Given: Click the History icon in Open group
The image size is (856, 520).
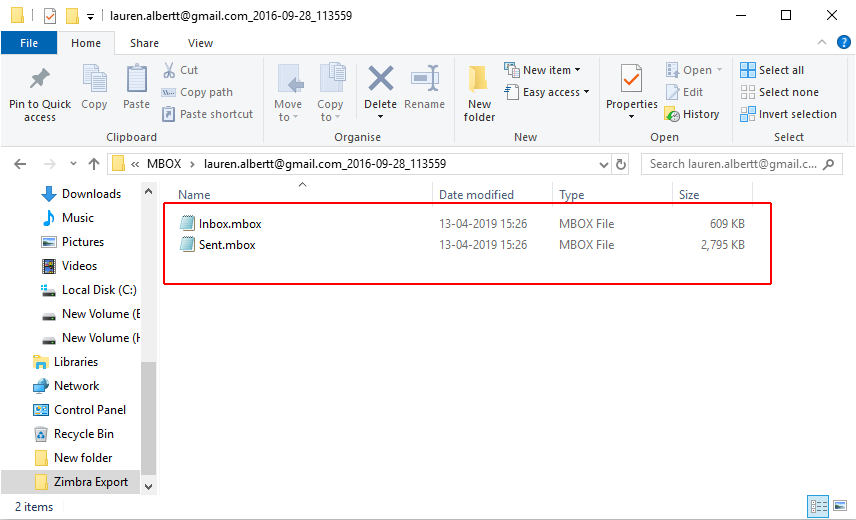Looking at the screenshot, I should [692, 114].
